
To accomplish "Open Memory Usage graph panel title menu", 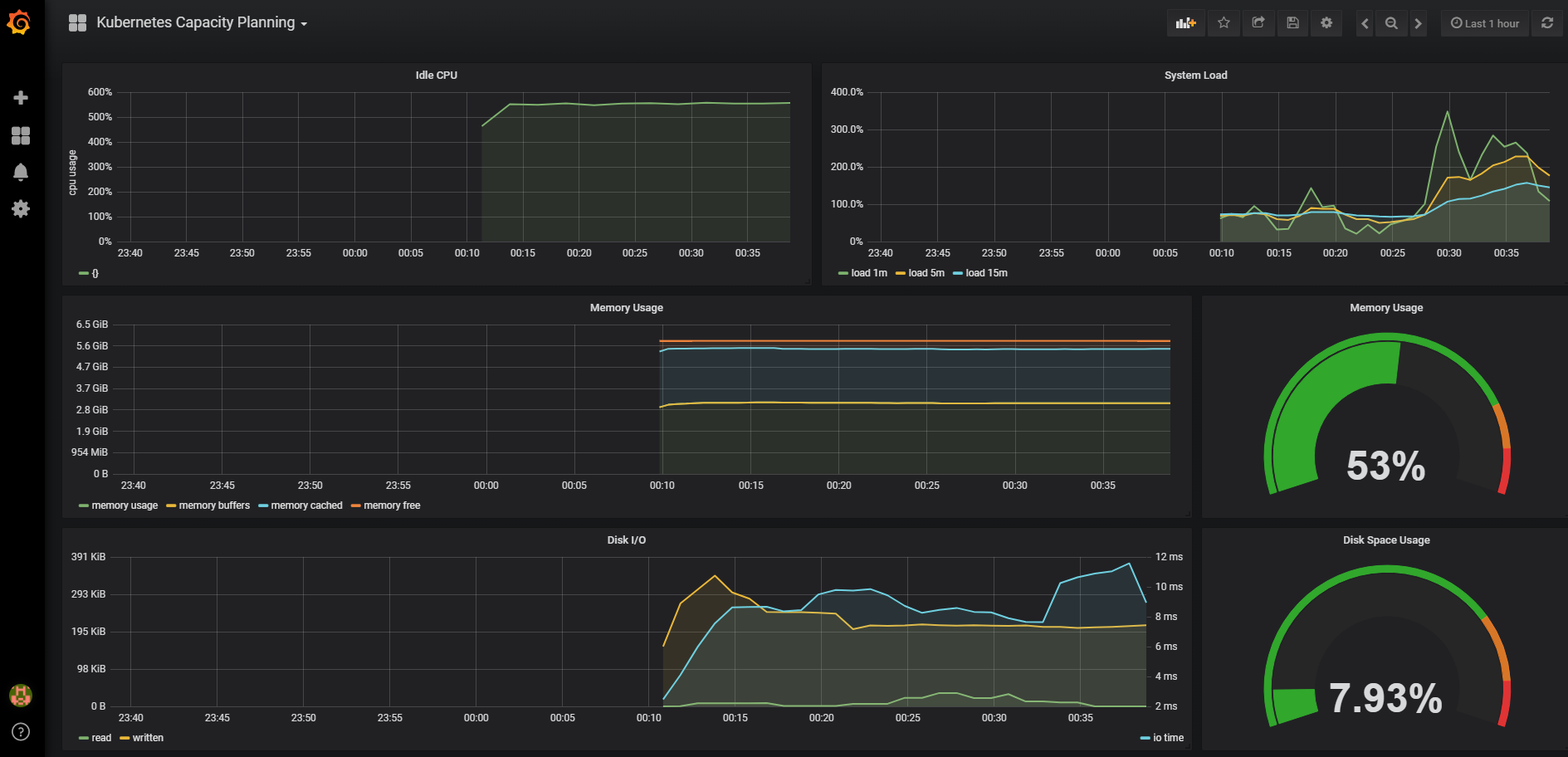I will 627,307.
